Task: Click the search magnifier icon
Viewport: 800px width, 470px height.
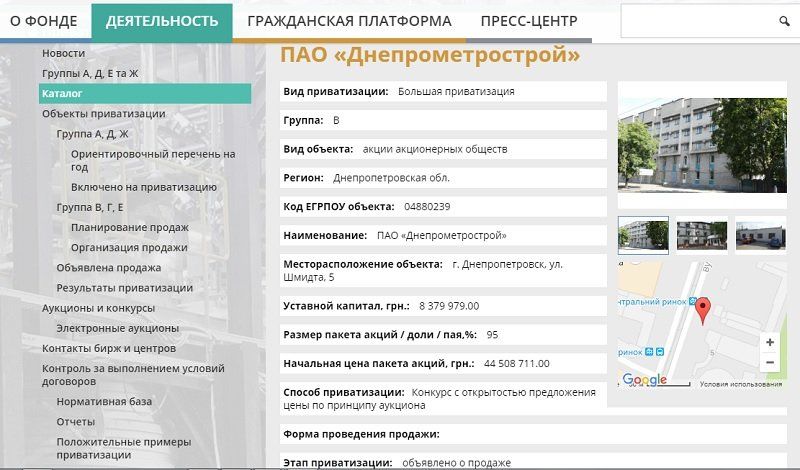Action: pos(784,21)
